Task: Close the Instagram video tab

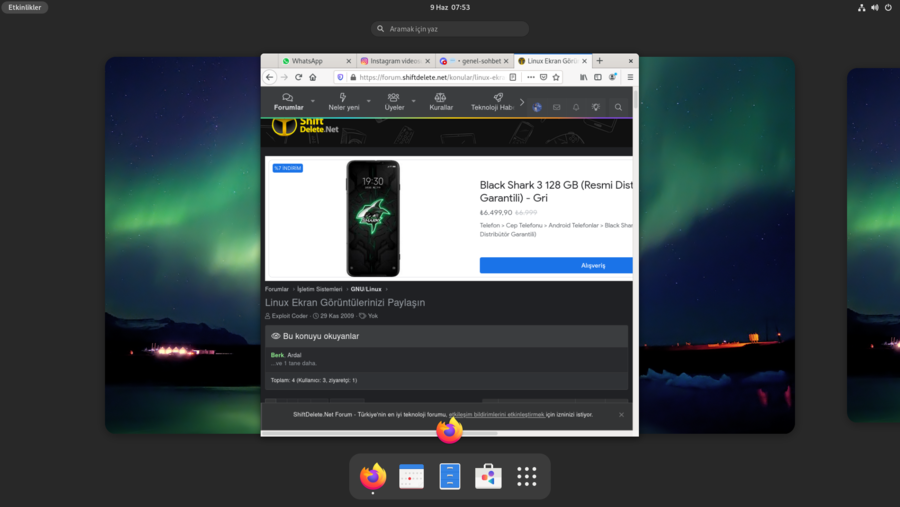Action: point(428,61)
